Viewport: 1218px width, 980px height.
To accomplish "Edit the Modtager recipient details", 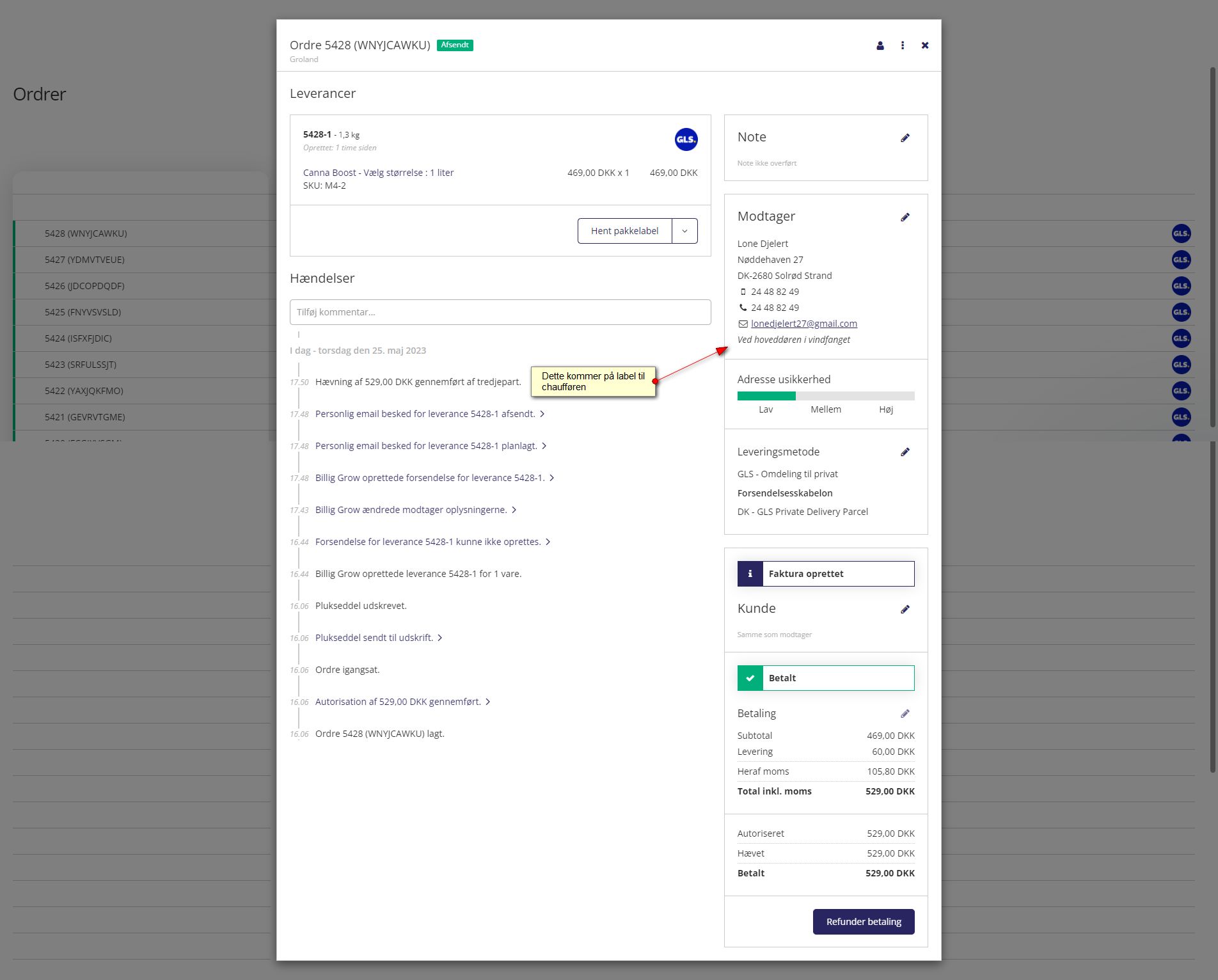I will pyautogui.click(x=905, y=217).
